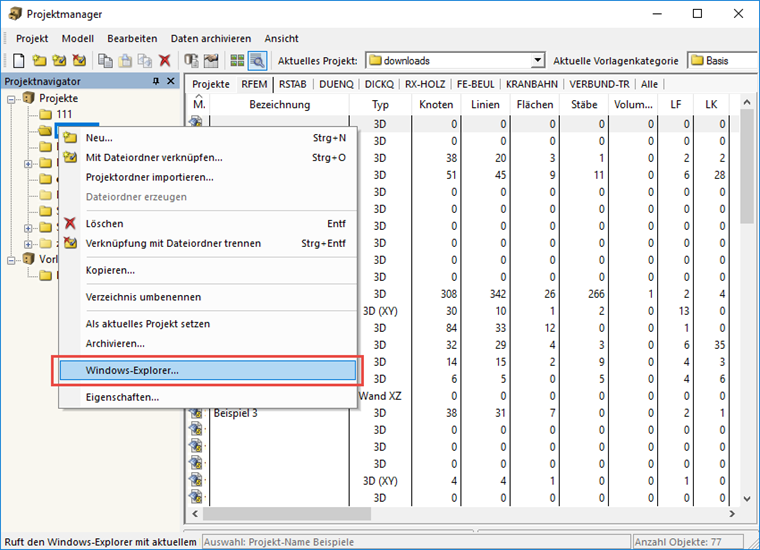Click the horizontal scrollbar right arrow
The width and height of the screenshot is (760, 550).
[732, 514]
